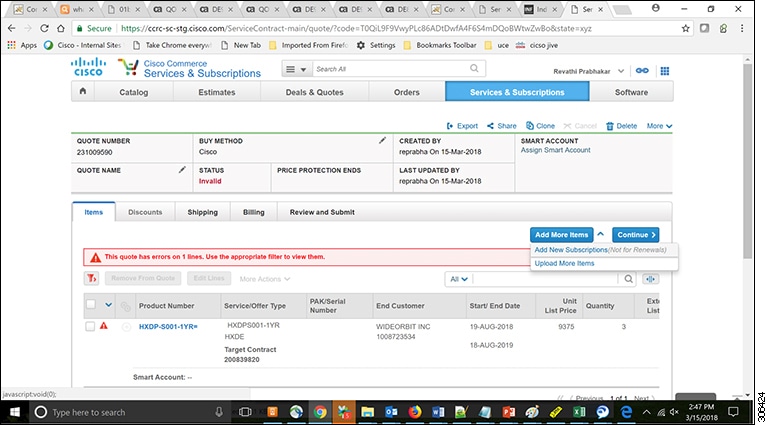The width and height of the screenshot is (768, 425).
Task: Open Chrome from the taskbar
Action: click(x=320, y=412)
